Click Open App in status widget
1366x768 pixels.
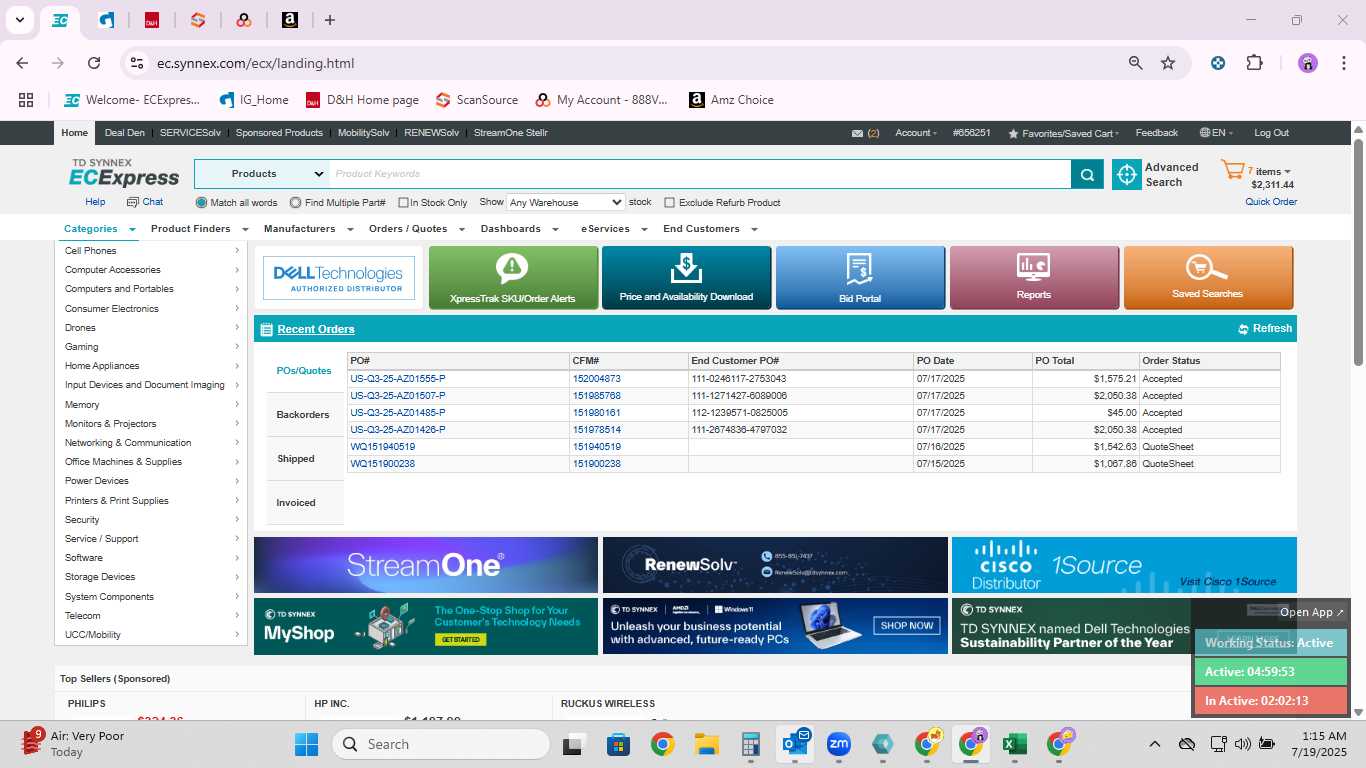point(1312,612)
